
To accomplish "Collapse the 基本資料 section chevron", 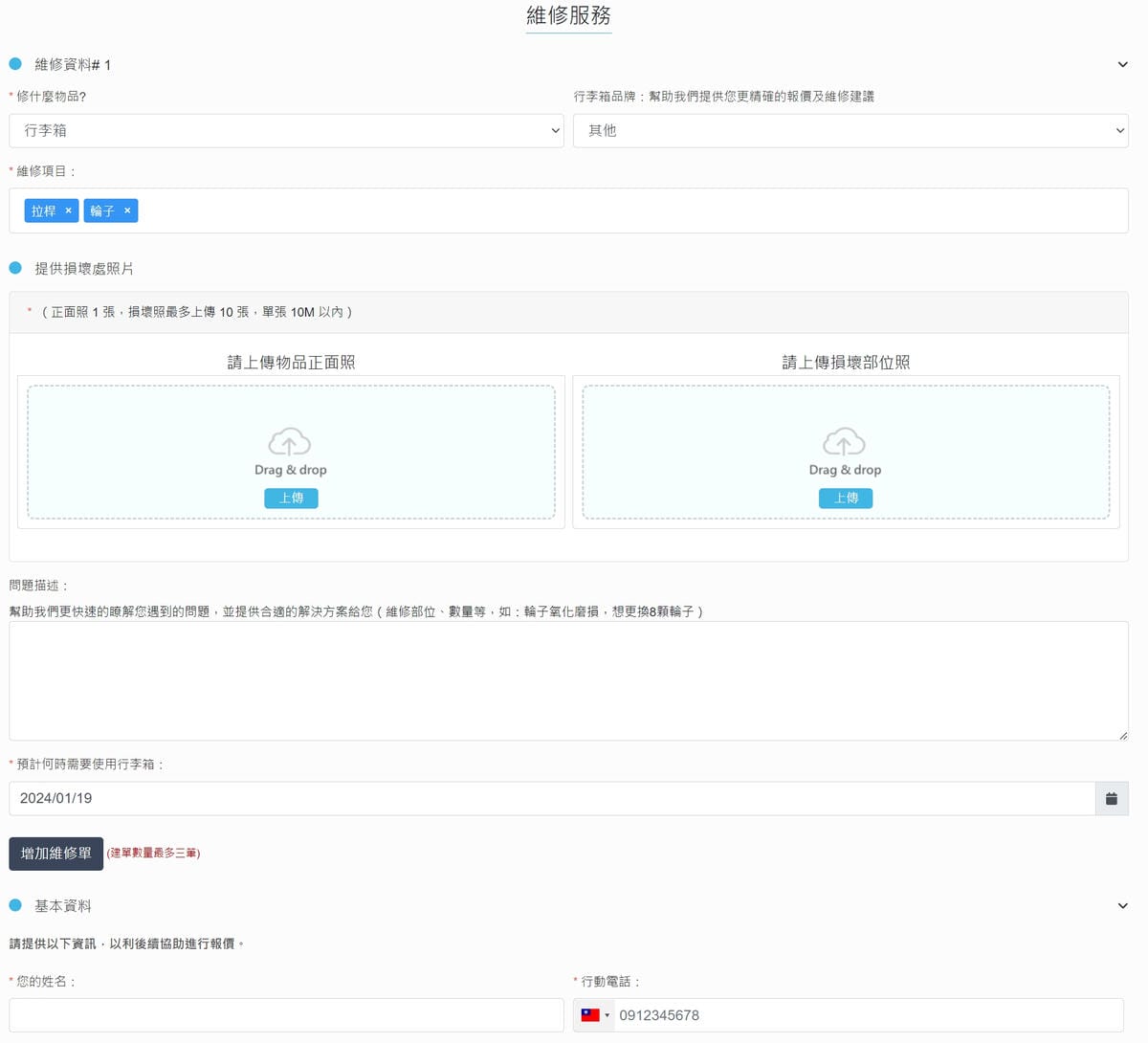I will [x=1122, y=906].
